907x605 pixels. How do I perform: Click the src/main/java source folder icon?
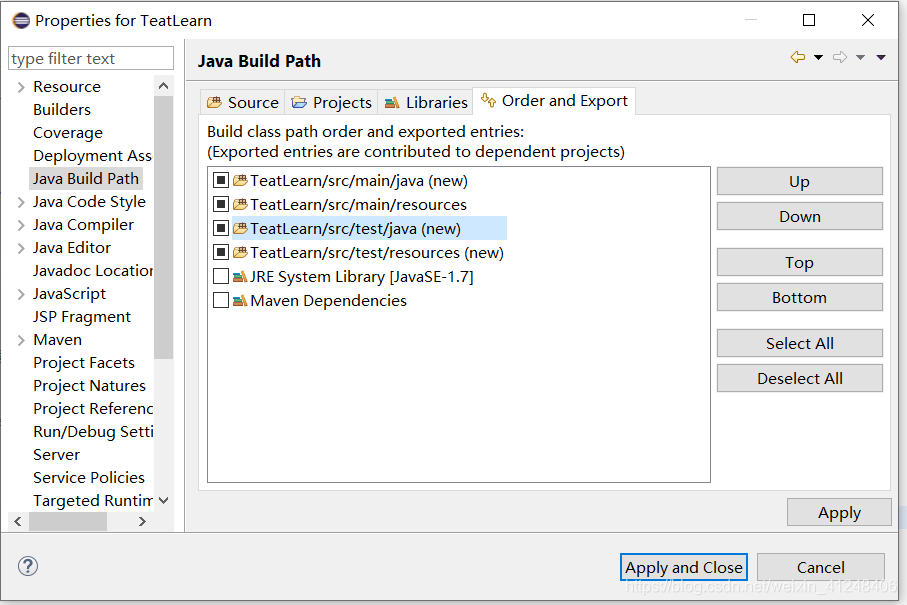[x=240, y=181]
